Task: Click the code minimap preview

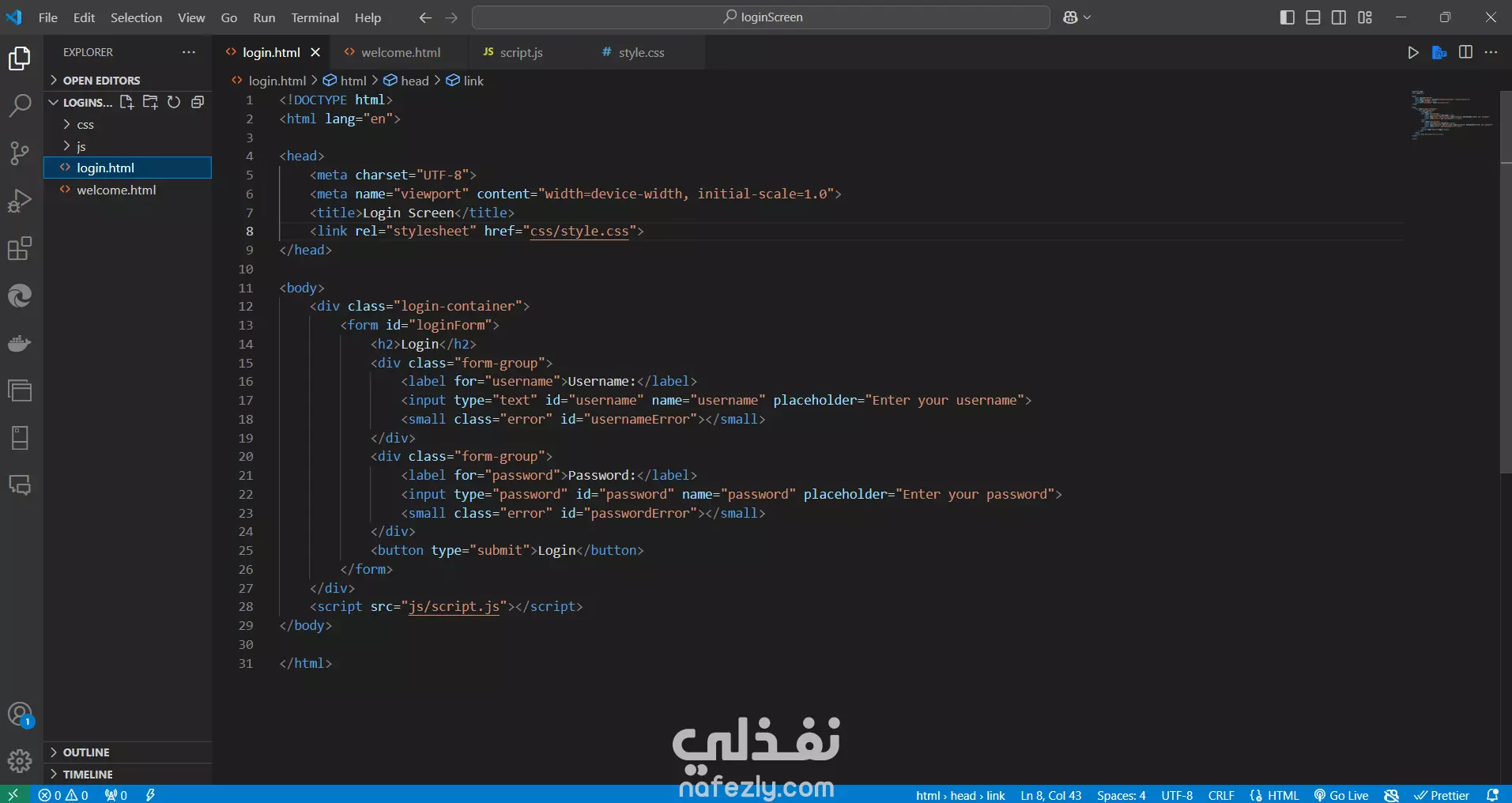Action: [1452, 116]
